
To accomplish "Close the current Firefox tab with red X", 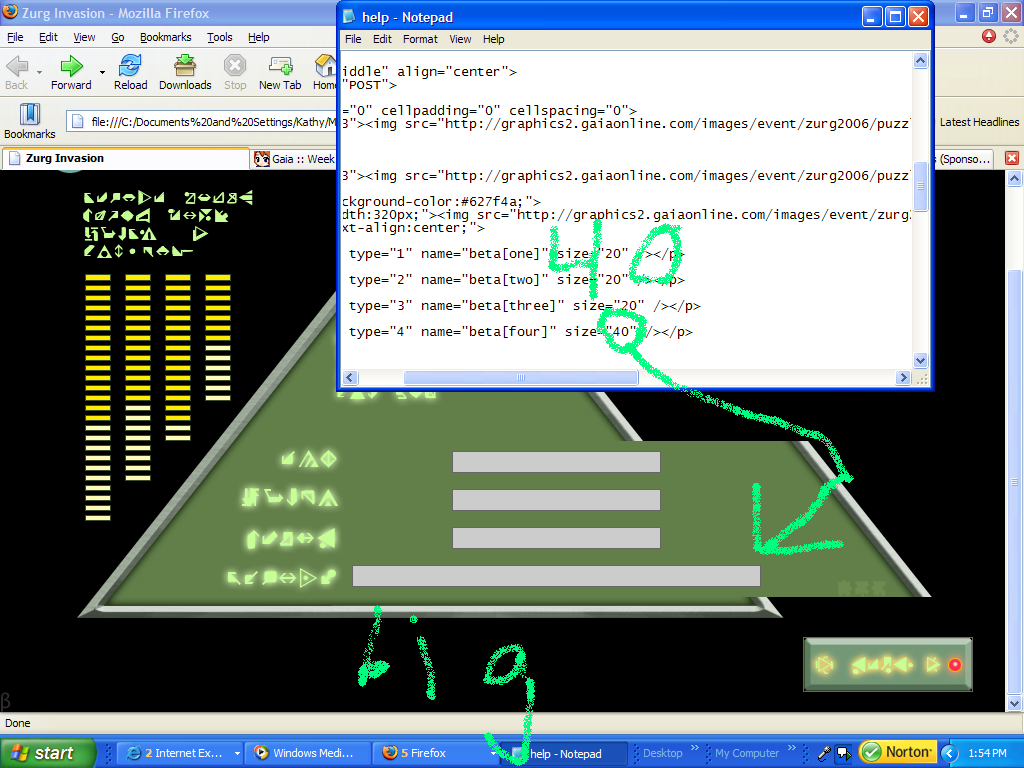I will [1012, 158].
